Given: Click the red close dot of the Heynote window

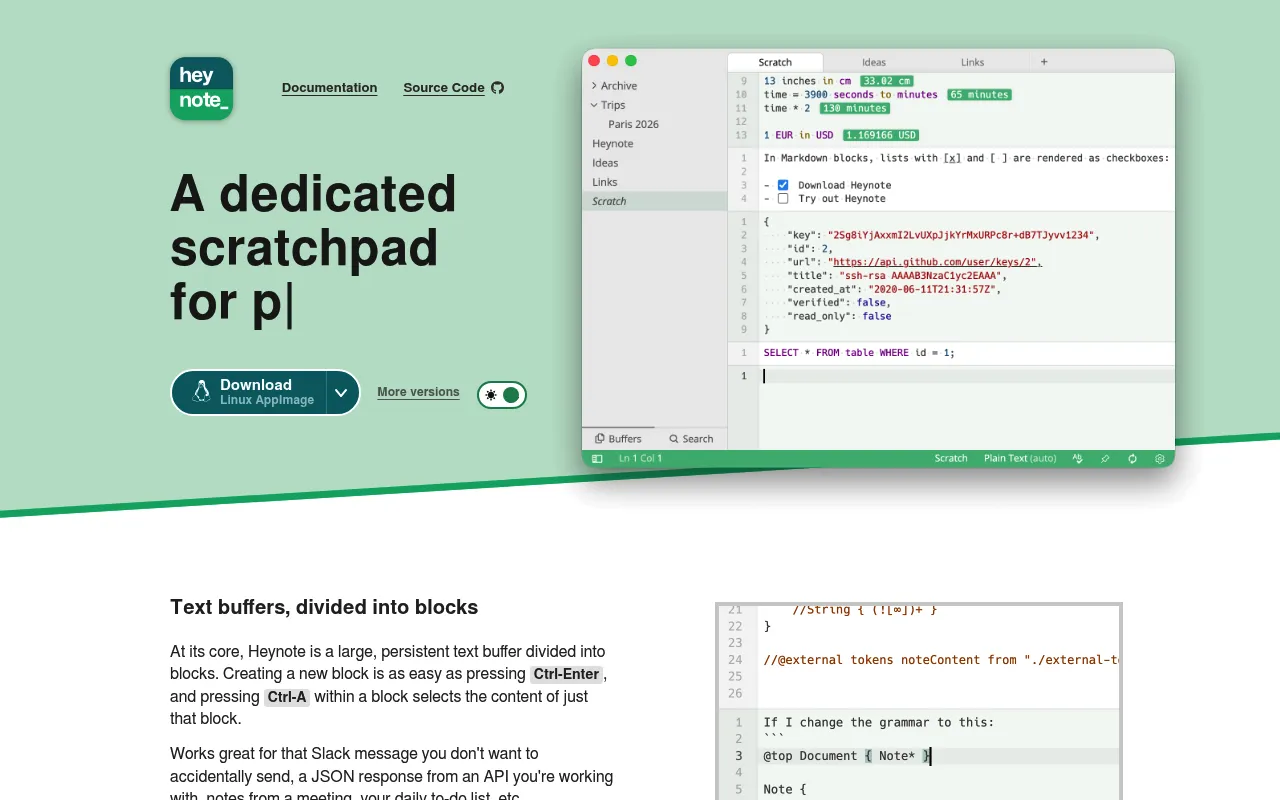Looking at the screenshot, I should click(x=594, y=61).
